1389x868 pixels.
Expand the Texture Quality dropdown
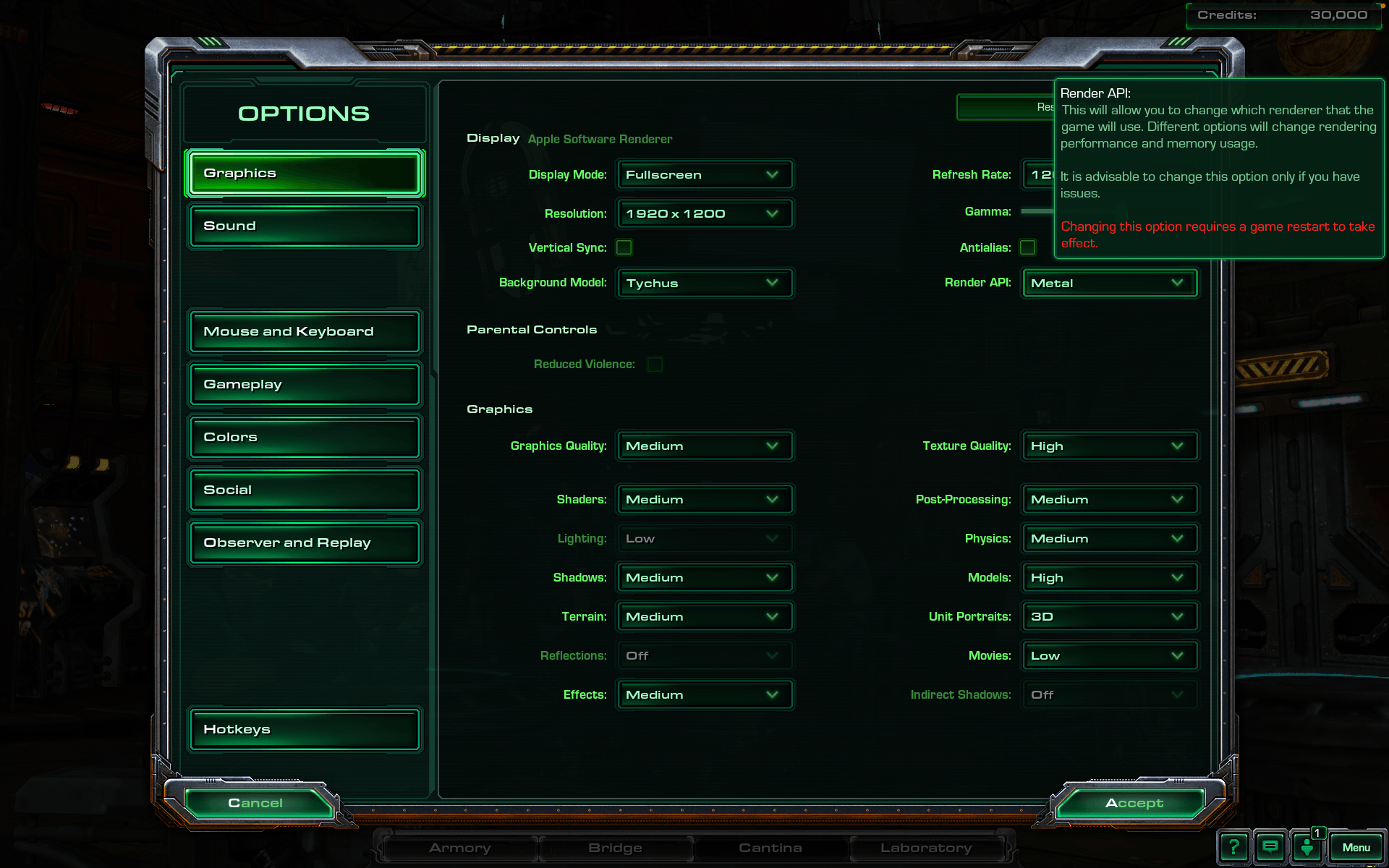(x=1109, y=446)
